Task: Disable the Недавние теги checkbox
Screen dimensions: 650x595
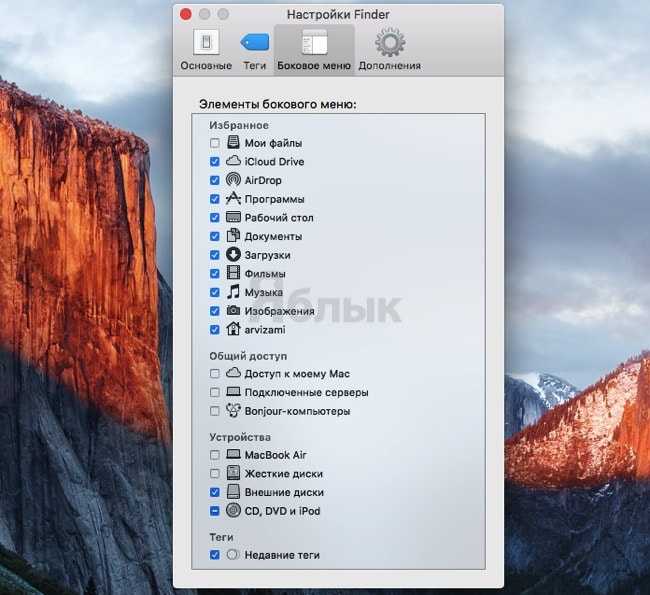Action: (x=215, y=555)
